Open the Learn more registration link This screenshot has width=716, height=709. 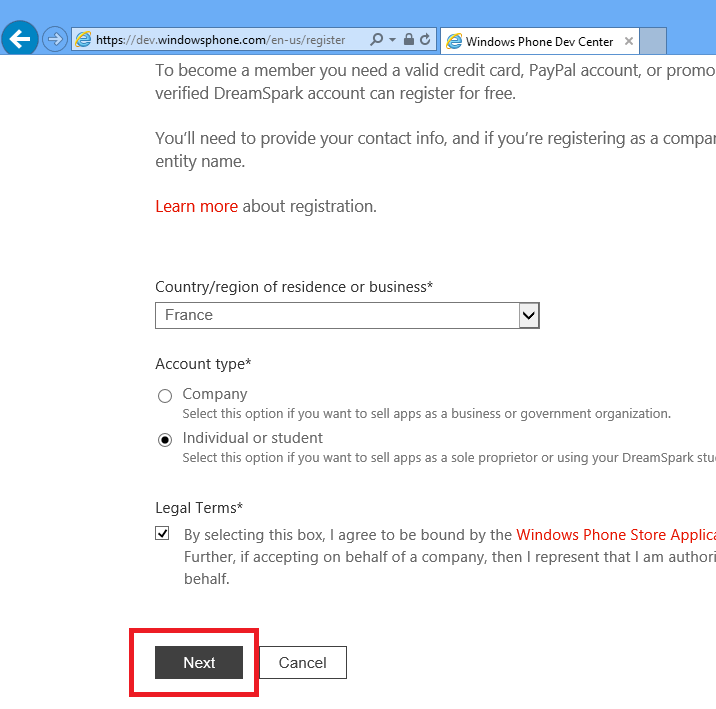click(196, 206)
